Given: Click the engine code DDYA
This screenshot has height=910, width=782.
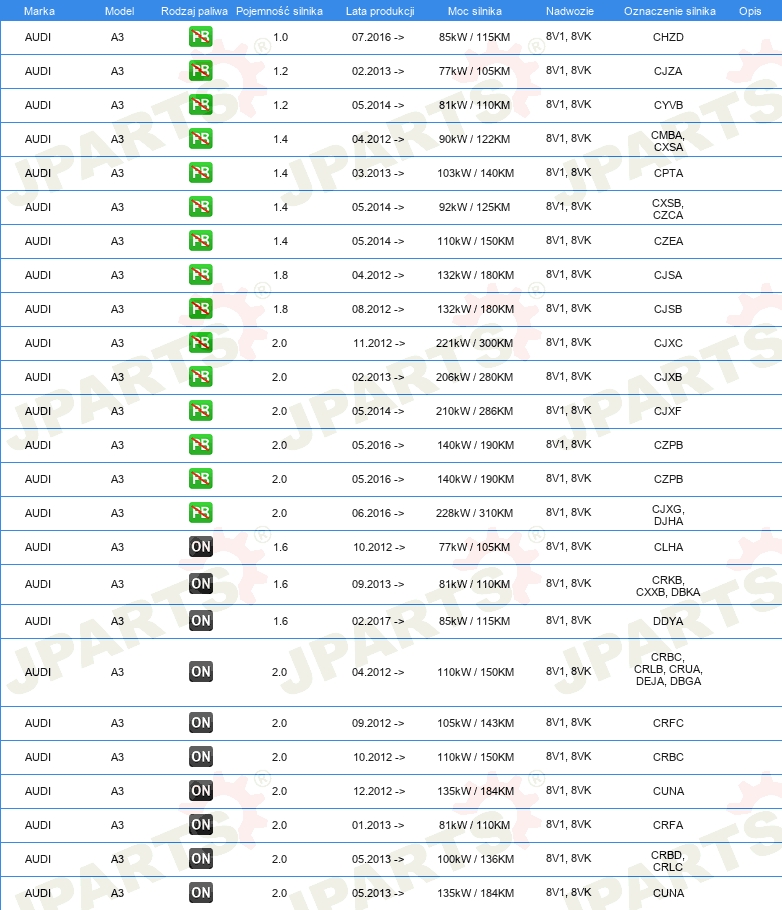Looking at the screenshot, I should [668, 621].
